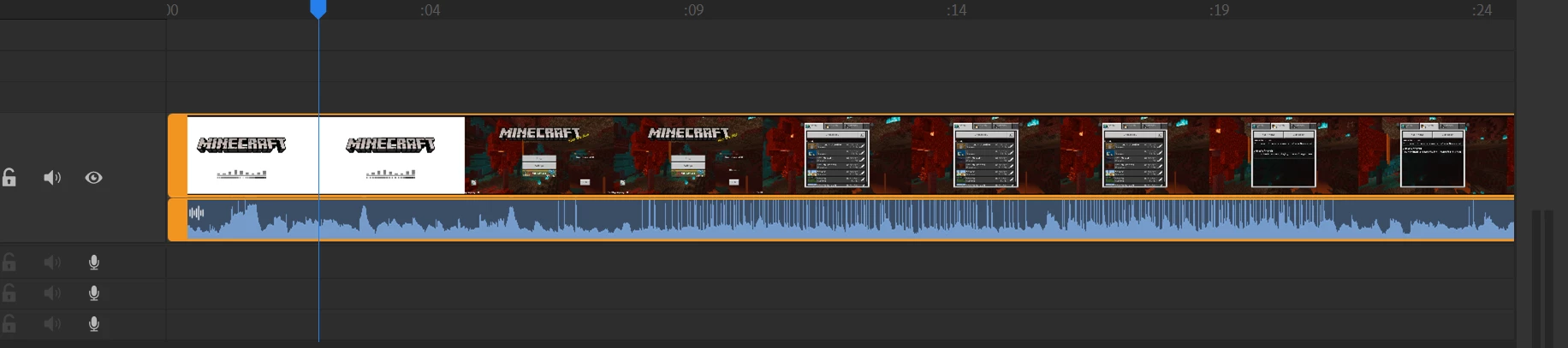Lock the video track with the padlock icon
The height and width of the screenshot is (348, 1568).
[9, 178]
